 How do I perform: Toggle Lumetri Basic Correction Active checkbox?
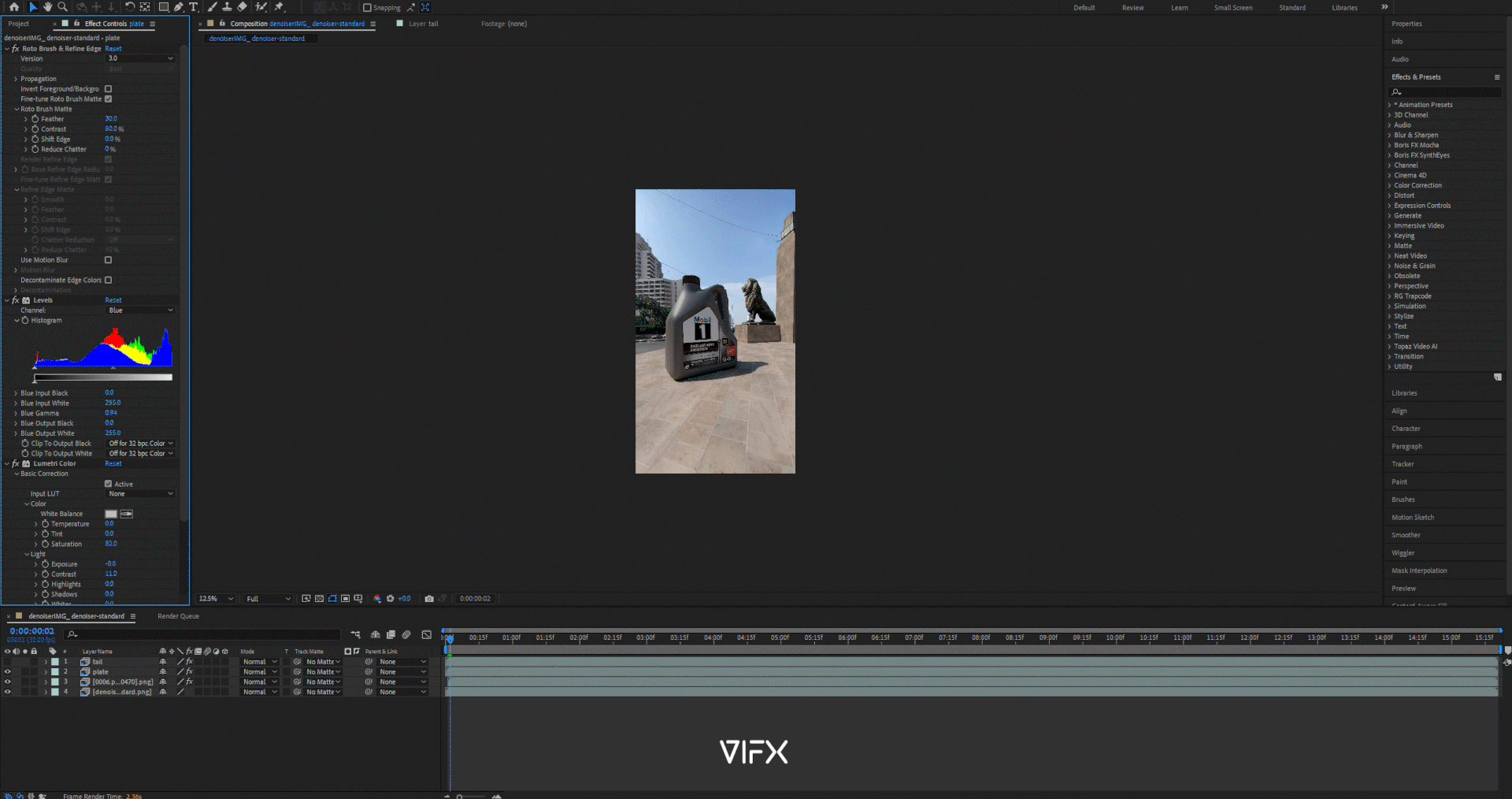point(109,484)
